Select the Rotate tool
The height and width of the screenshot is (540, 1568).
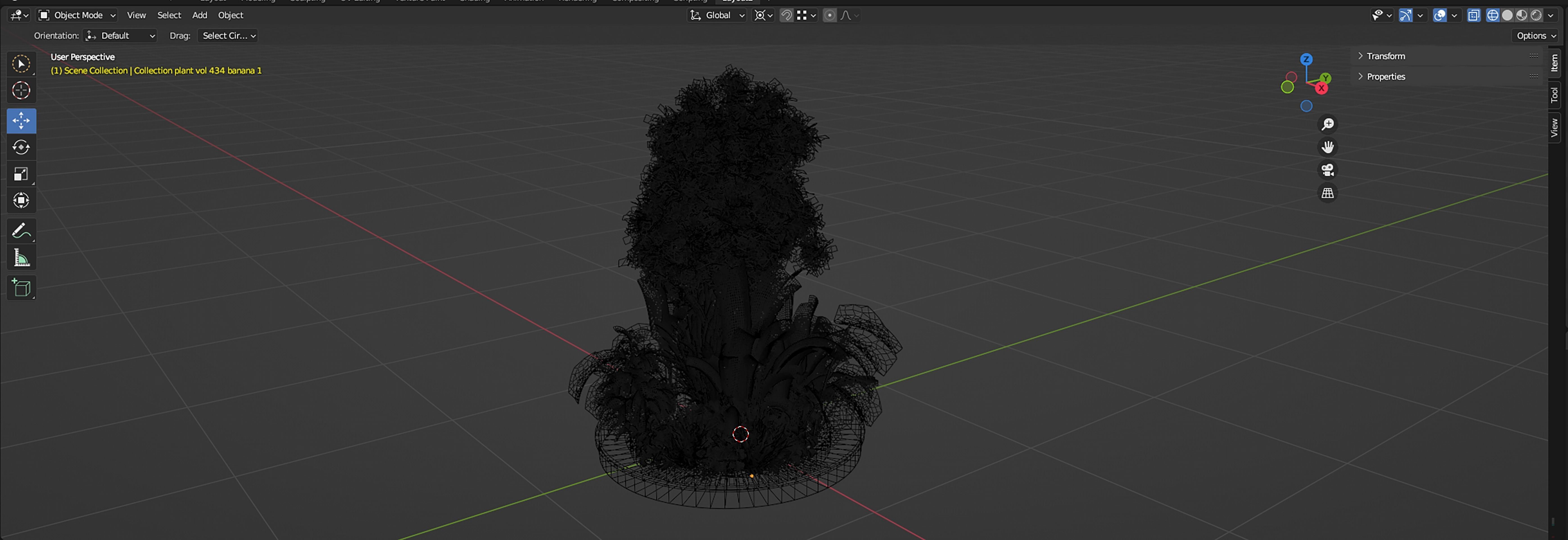click(21, 147)
